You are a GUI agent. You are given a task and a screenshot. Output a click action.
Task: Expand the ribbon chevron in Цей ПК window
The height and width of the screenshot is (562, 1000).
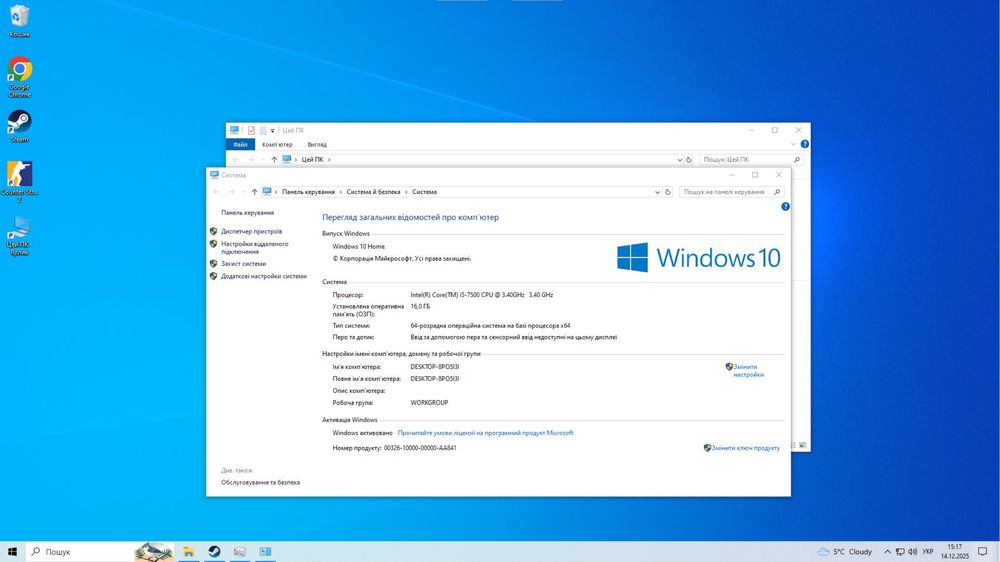(x=793, y=144)
